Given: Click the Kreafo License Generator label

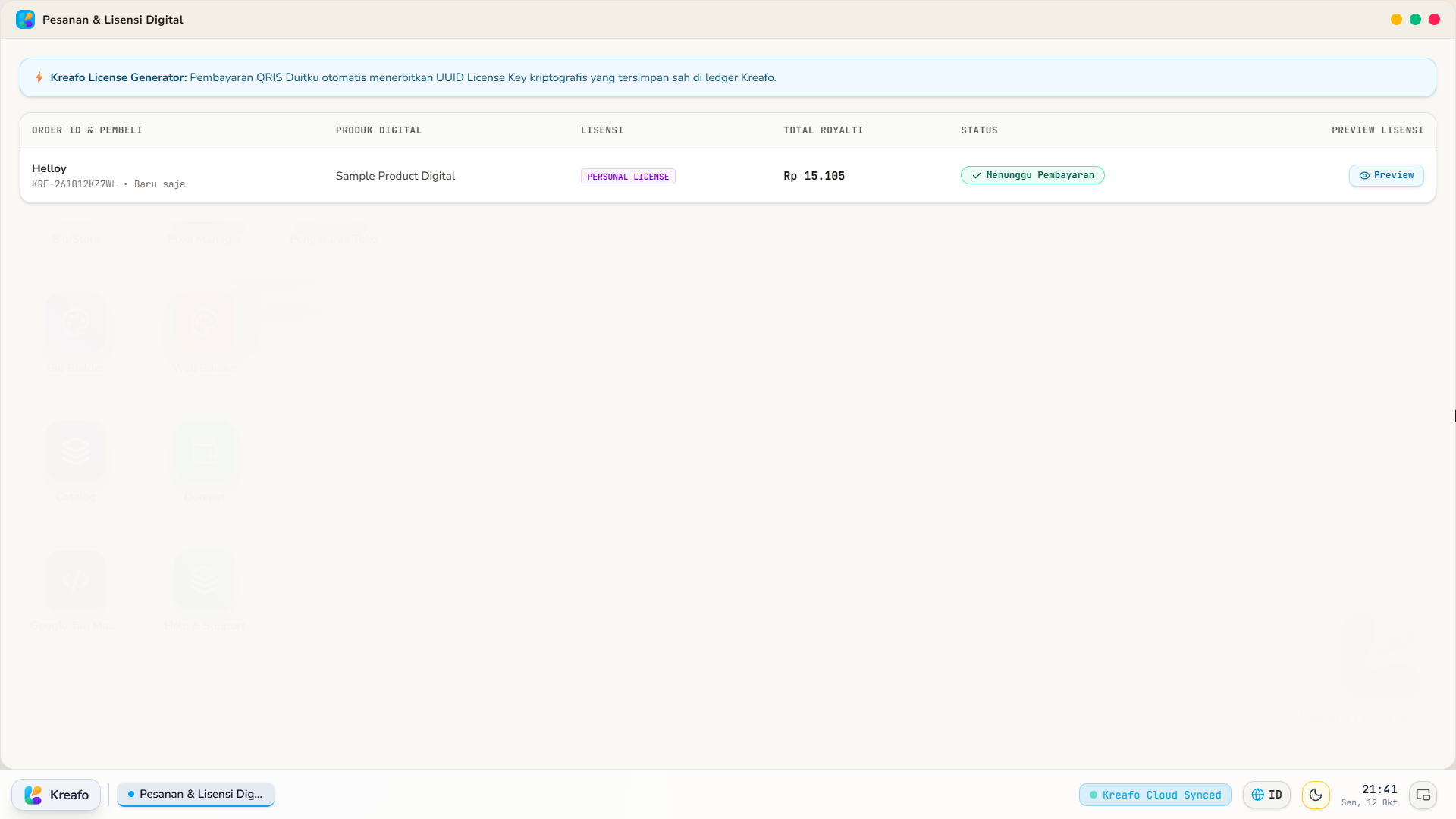Looking at the screenshot, I should point(118,77).
